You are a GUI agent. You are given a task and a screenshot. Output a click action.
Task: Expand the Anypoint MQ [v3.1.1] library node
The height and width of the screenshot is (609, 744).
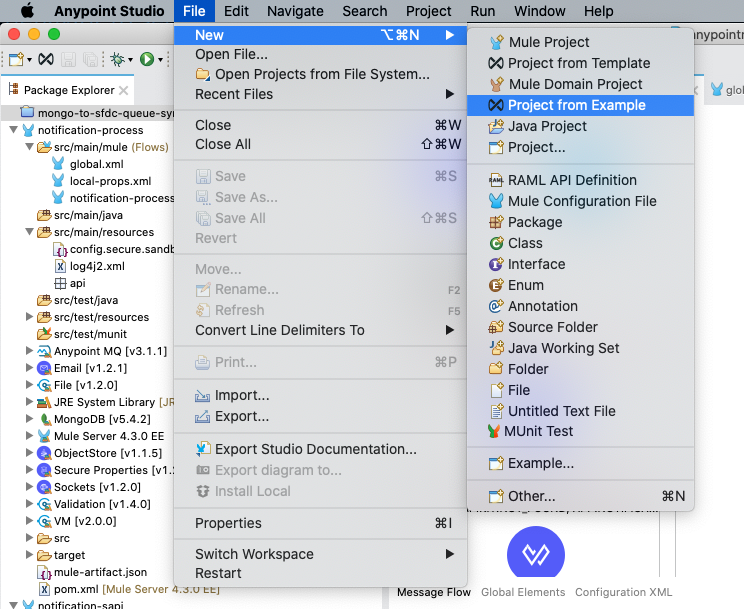coord(29,351)
